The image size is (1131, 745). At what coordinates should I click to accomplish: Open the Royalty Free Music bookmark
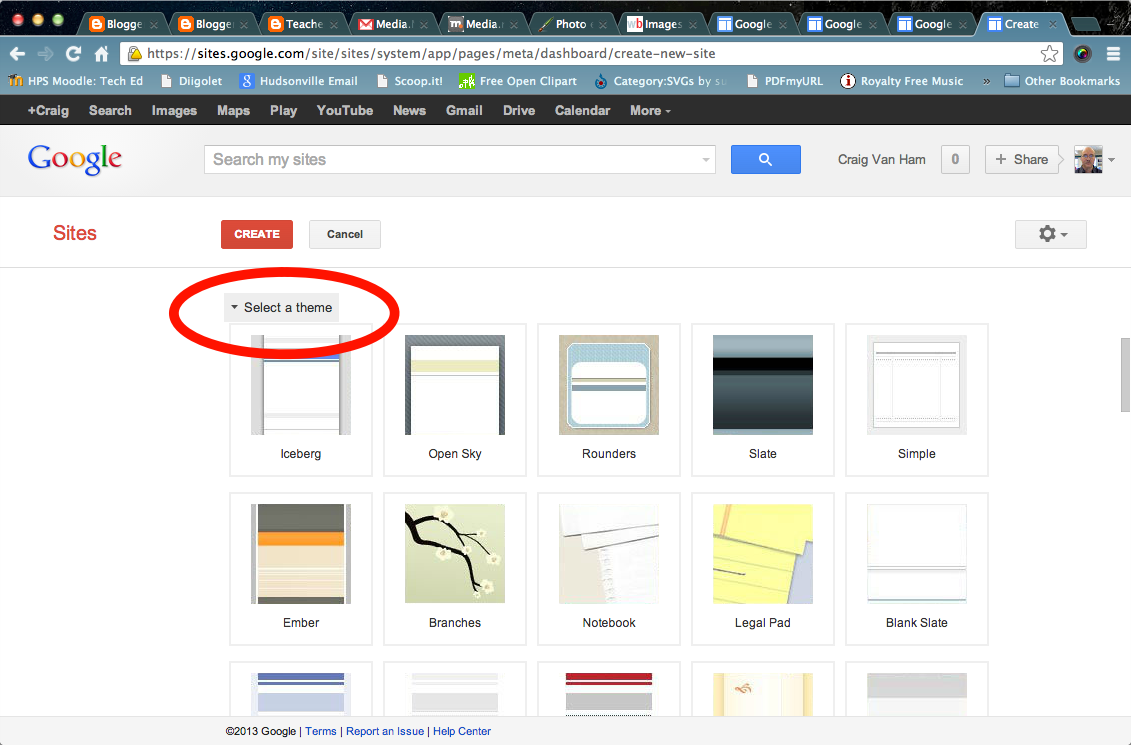tap(902, 81)
